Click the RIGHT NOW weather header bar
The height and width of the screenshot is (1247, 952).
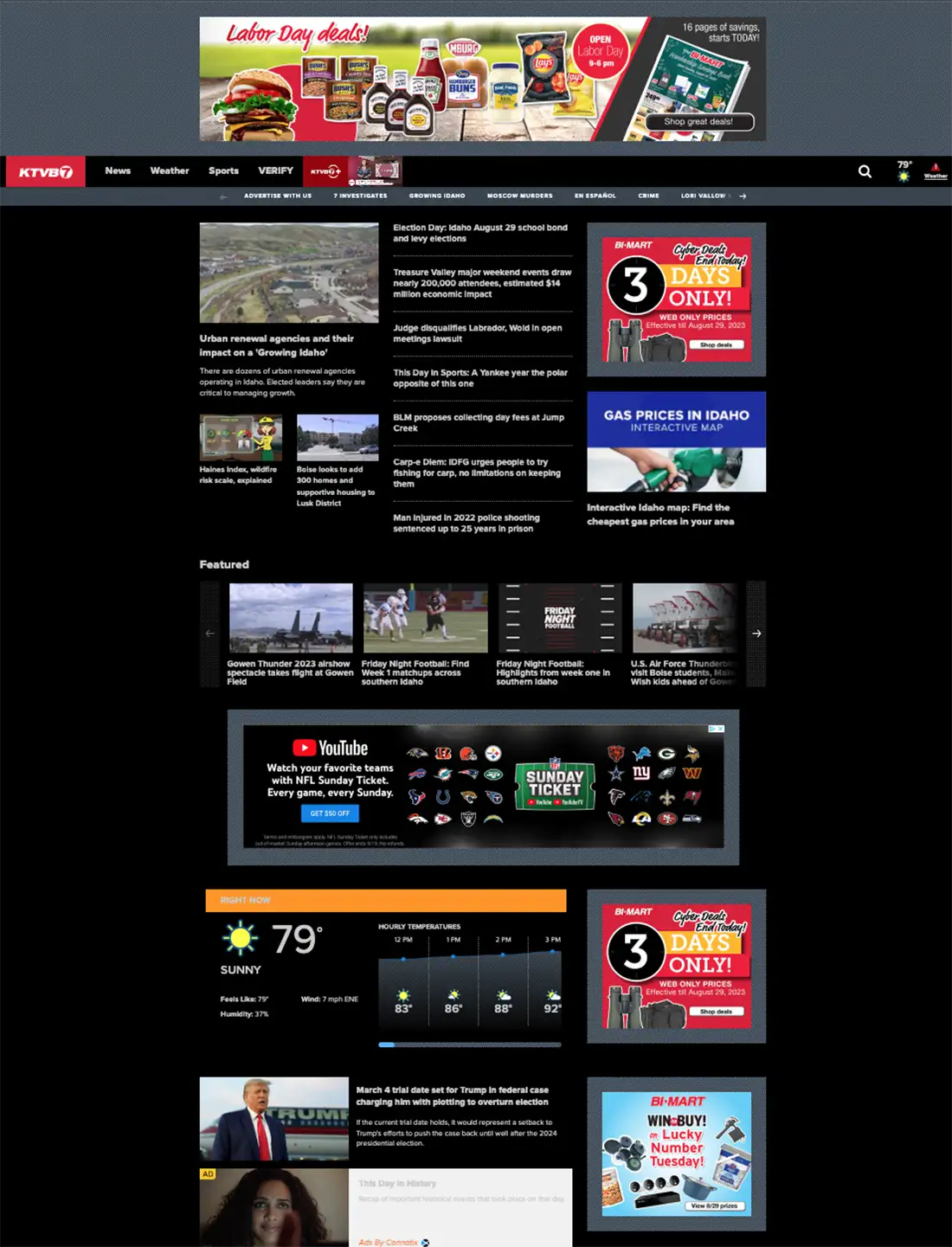click(x=386, y=900)
